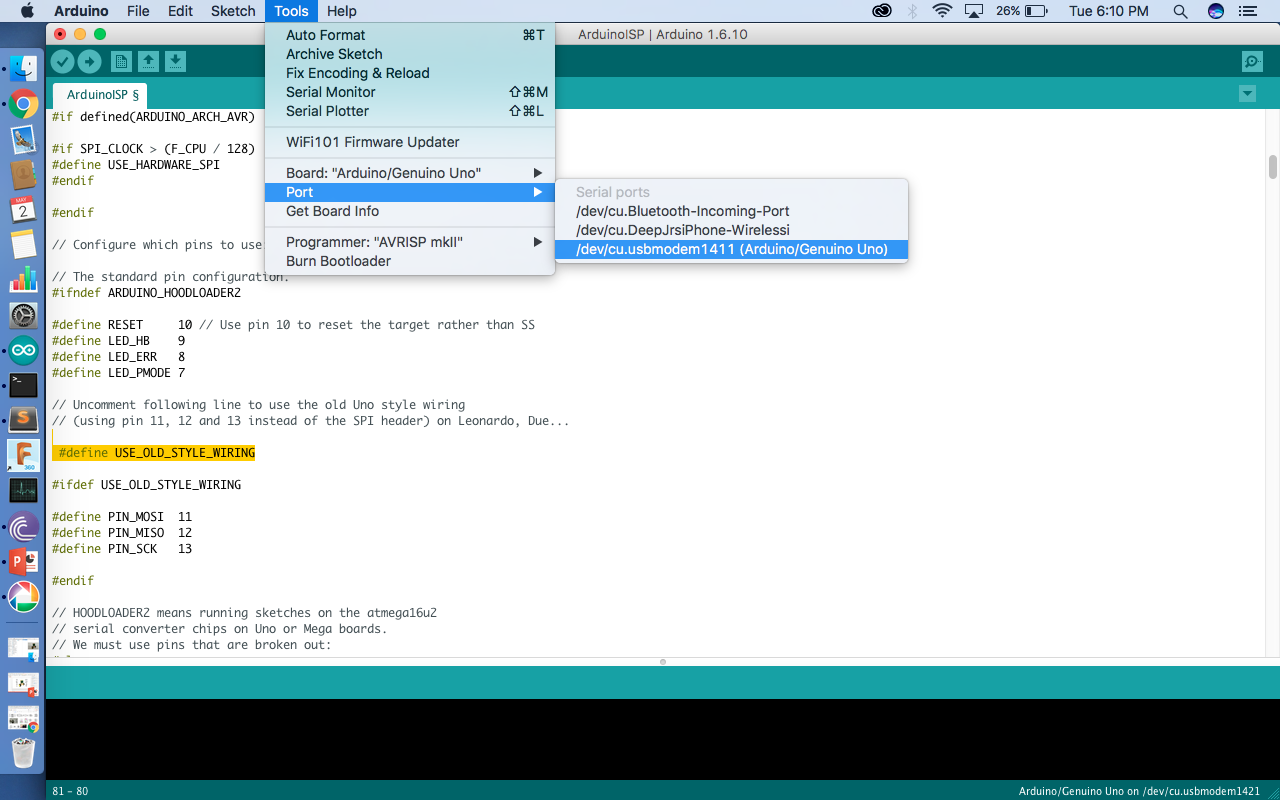Open Numbers chart app in the dock
The width and height of the screenshot is (1280, 800).
(24, 279)
